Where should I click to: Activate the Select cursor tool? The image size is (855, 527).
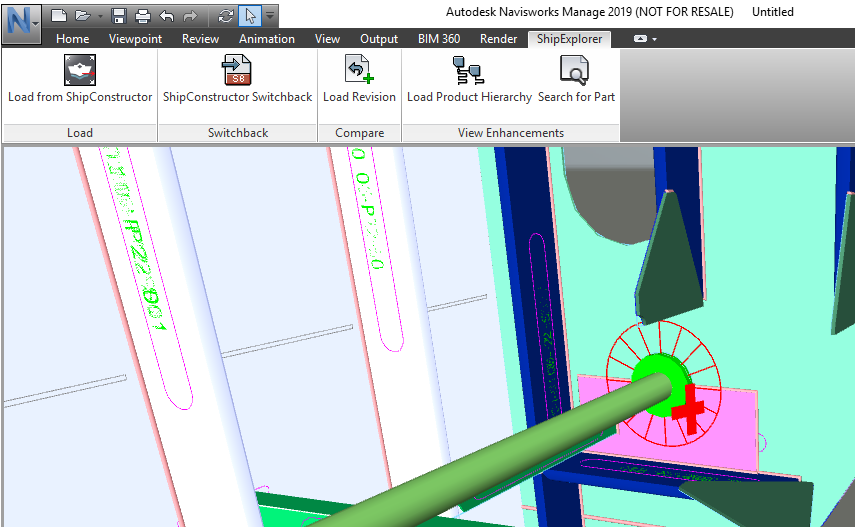tap(250, 16)
